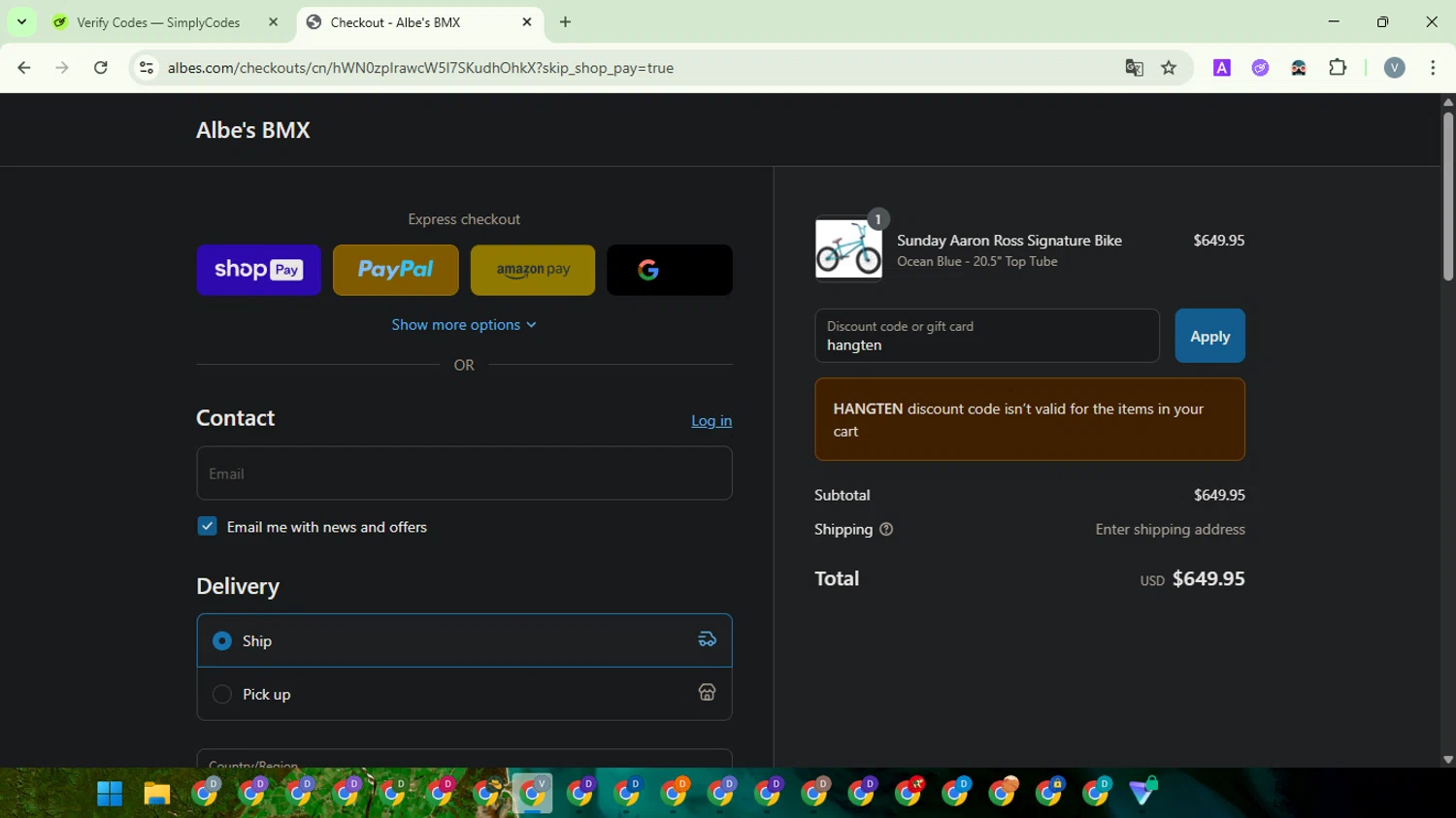Open the purple A extension icon
This screenshot has width=1456, height=818.
point(1222,68)
